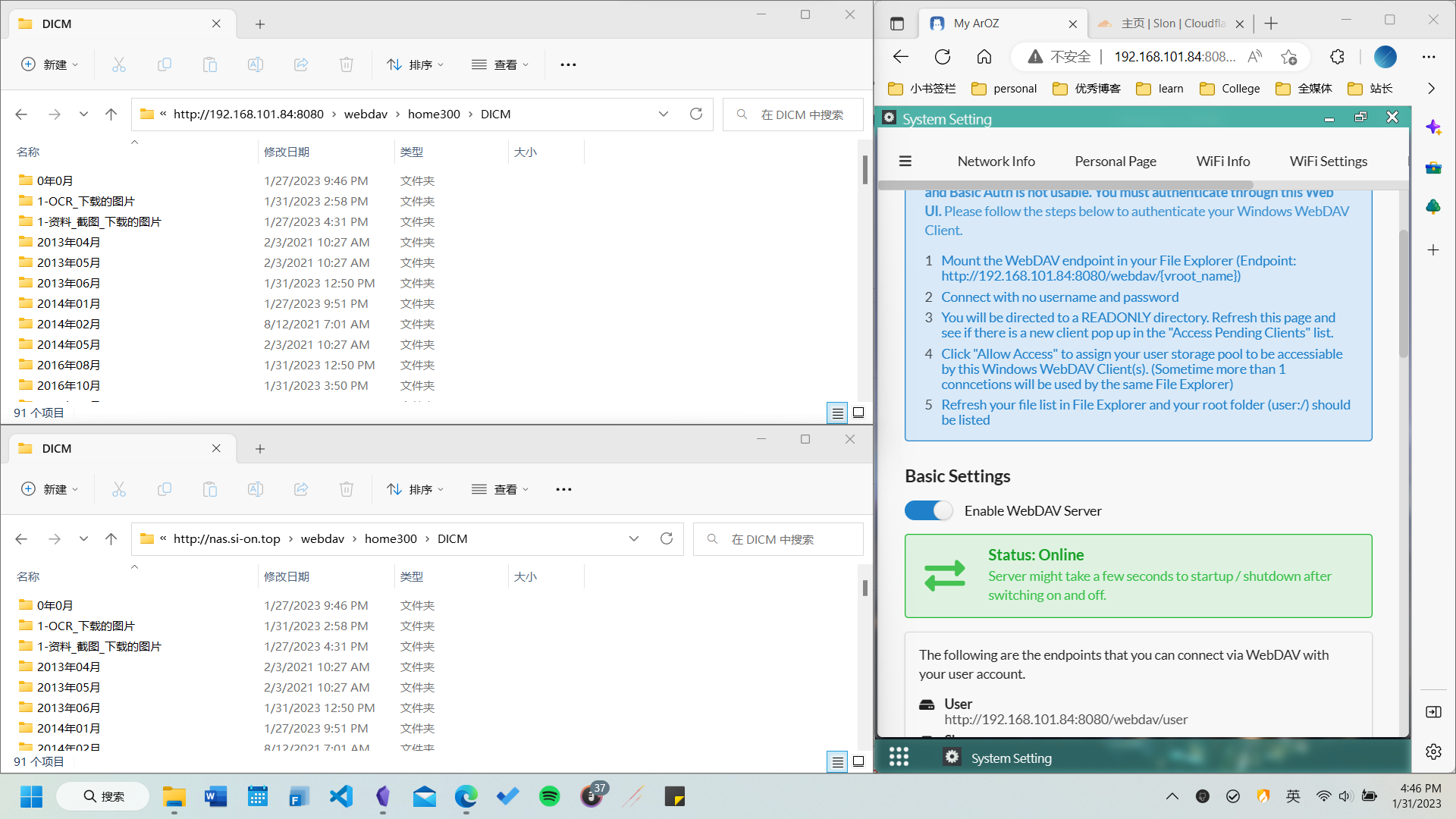Click the delete icon in top Explorer toolbar

click(347, 64)
